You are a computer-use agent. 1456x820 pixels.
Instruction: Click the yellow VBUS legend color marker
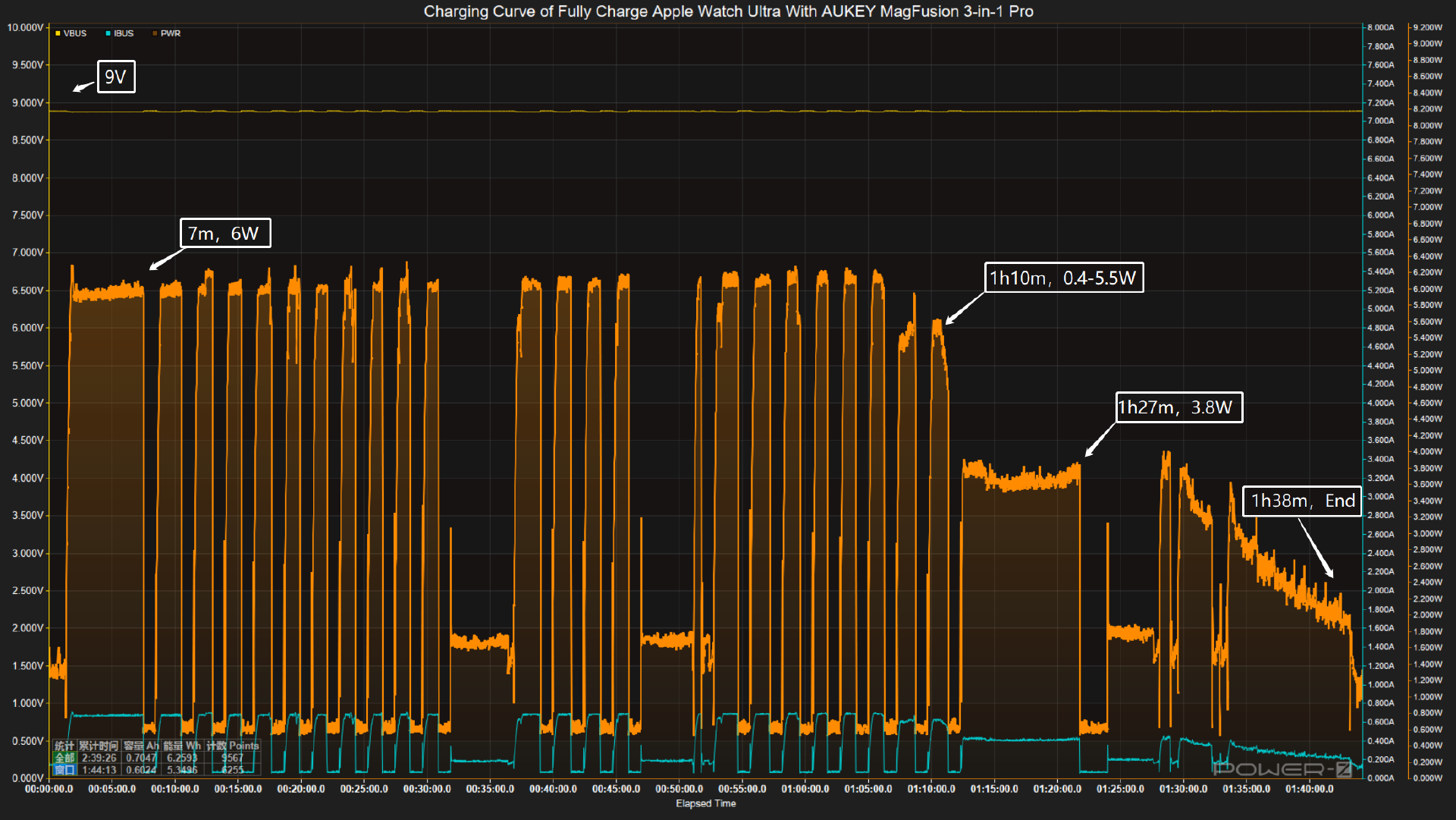point(58,33)
